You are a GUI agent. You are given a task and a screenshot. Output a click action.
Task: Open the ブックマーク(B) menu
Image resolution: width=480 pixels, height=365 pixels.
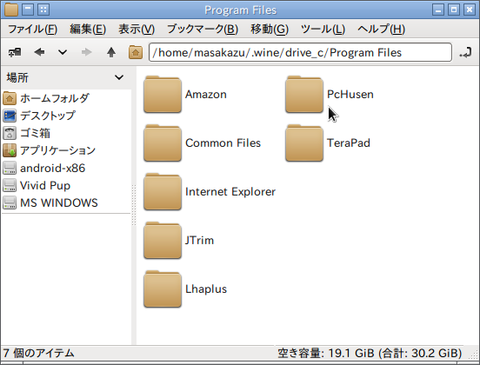pos(203,29)
